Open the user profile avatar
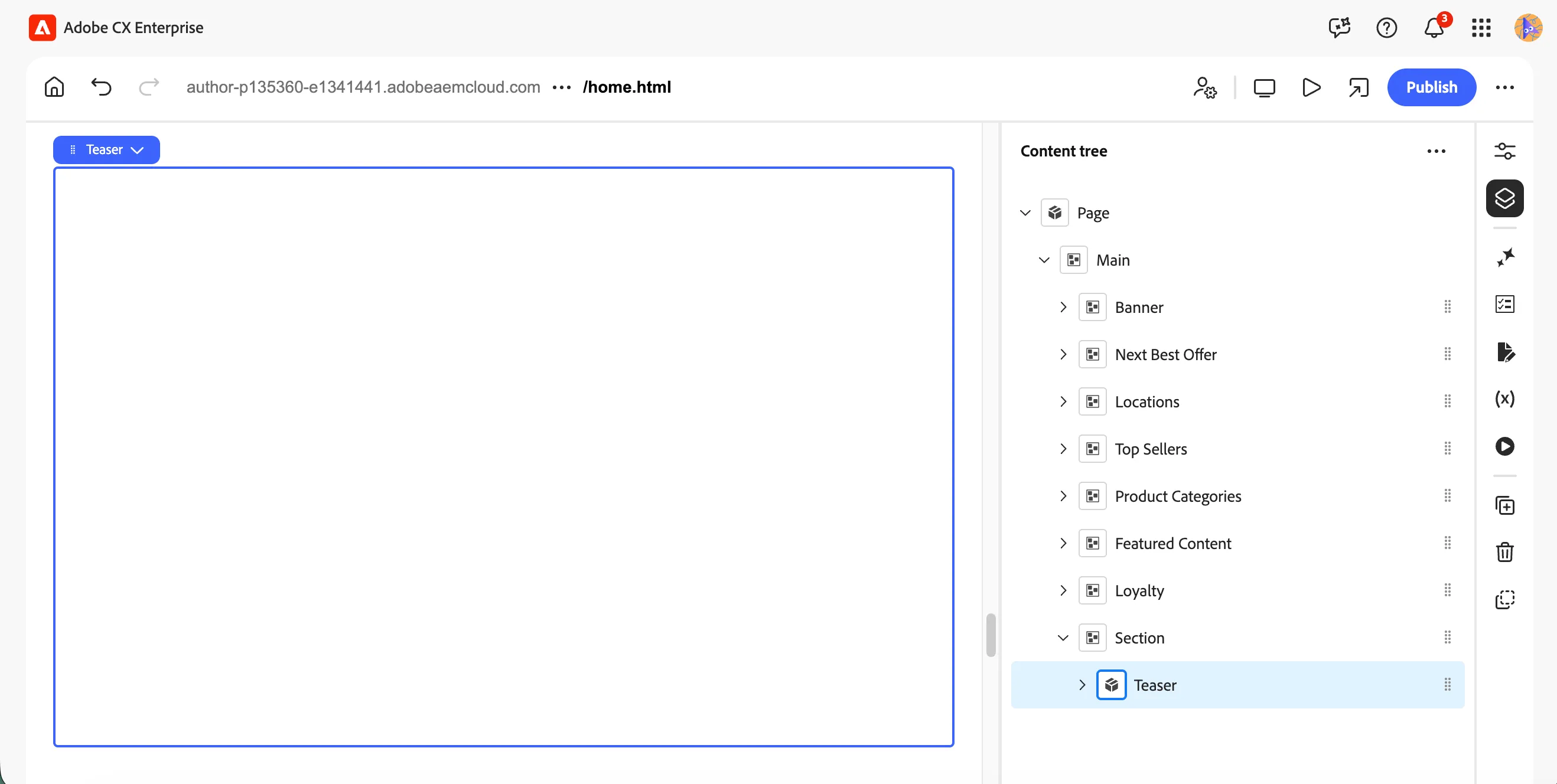Viewport: 1557px width, 784px height. pos(1528,28)
